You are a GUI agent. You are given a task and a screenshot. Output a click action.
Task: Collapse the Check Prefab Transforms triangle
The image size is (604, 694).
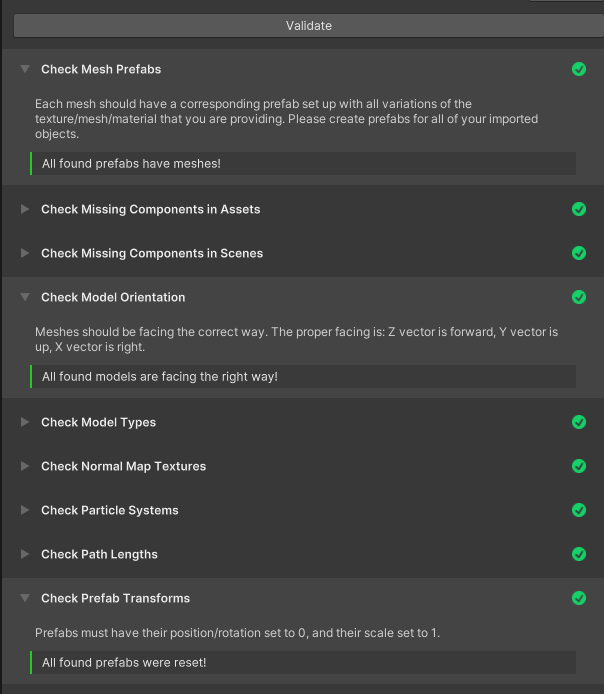25,598
